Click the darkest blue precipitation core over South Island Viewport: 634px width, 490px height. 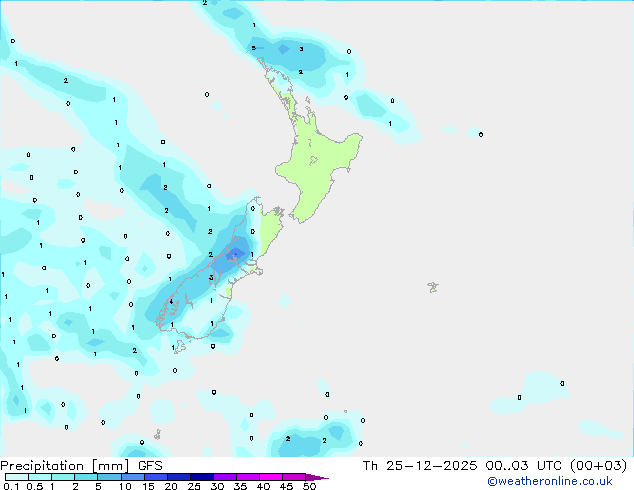pos(235,254)
